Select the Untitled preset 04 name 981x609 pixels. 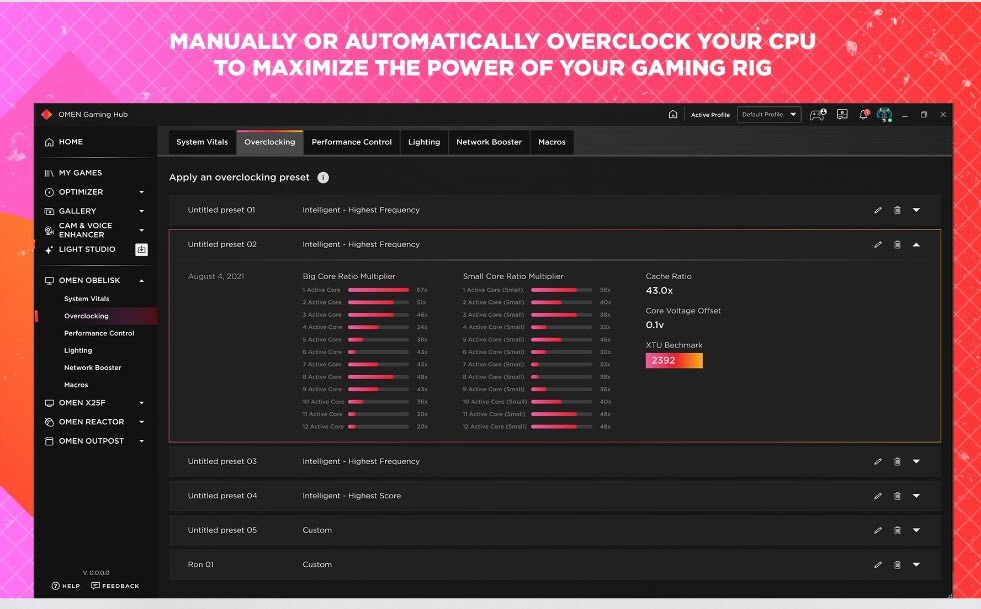tap(222, 496)
